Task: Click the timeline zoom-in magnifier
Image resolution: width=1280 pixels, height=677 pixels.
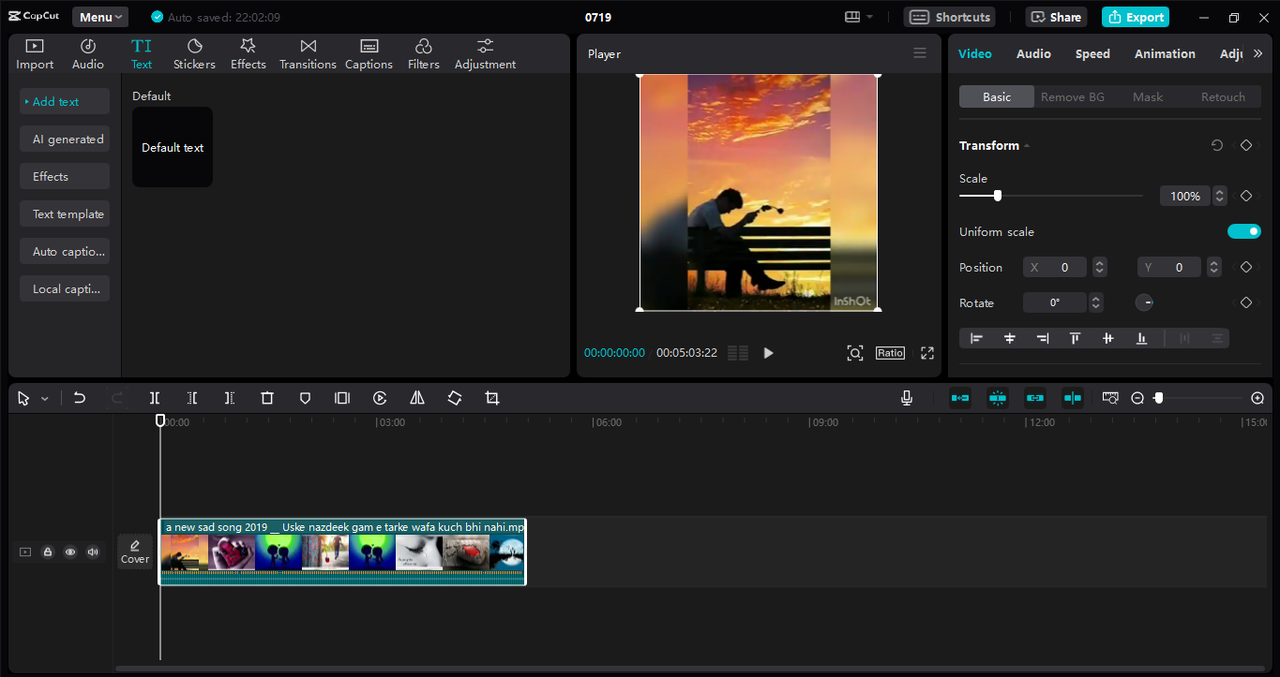Action: [x=1257, y=398]
